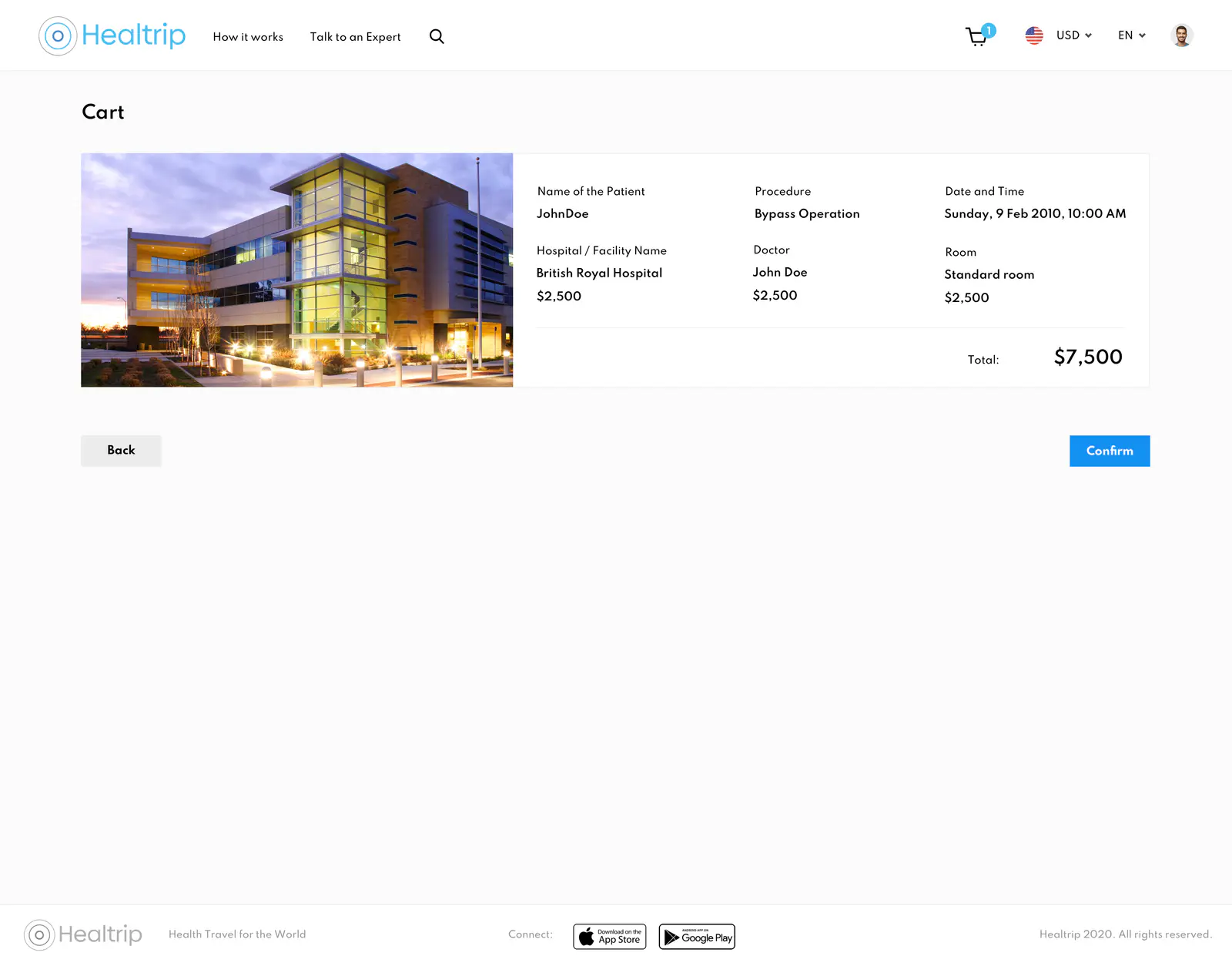Click the Confirm button

coord(1110,451)
